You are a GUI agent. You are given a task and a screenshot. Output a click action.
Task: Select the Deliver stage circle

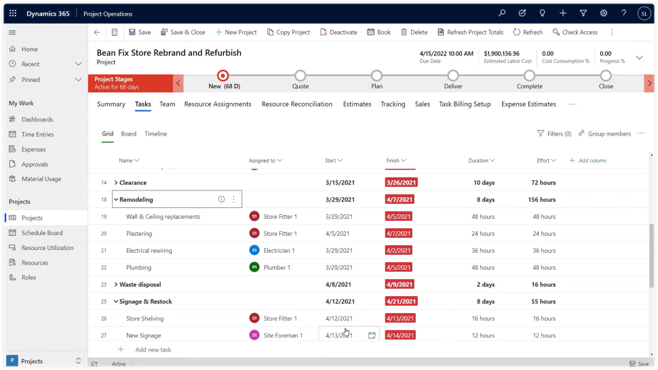coord(453,76)
